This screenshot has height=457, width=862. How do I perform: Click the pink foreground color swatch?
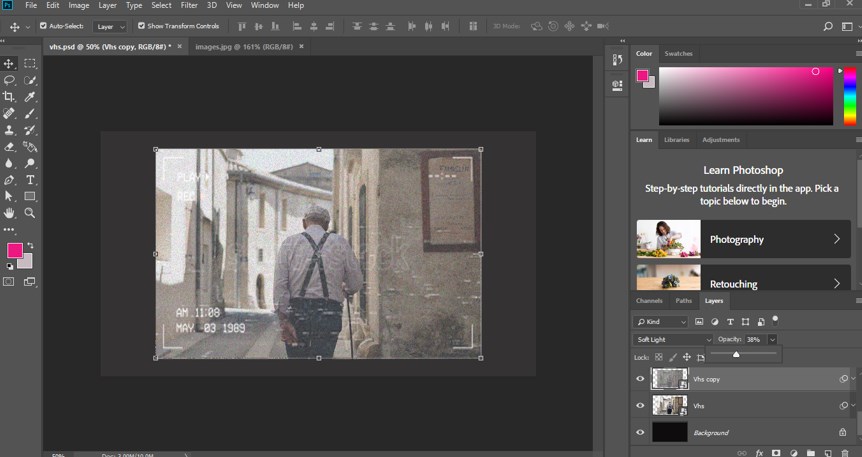pyautogui.click(x=15, y=250)
